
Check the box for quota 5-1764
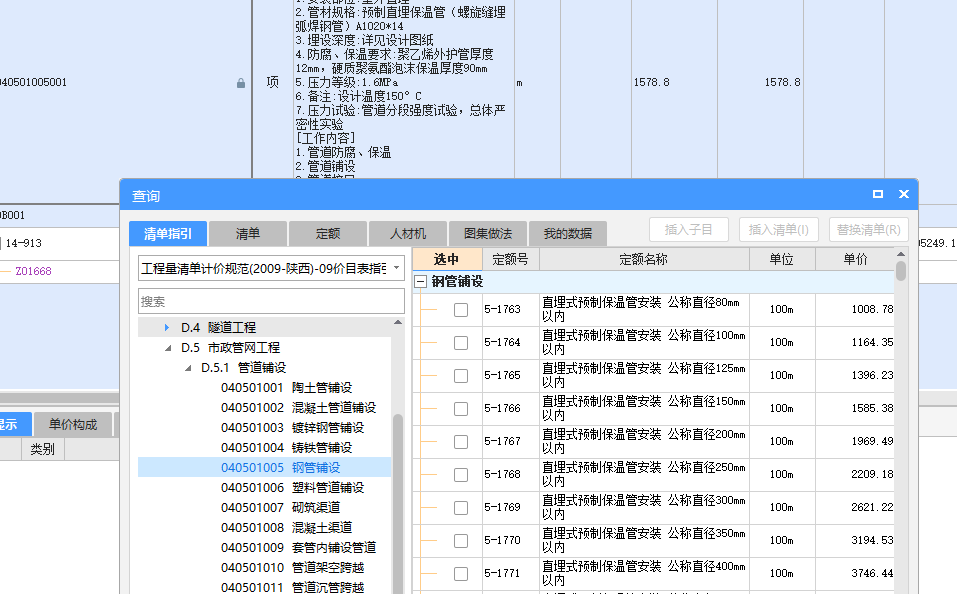(x=461, y=342)
